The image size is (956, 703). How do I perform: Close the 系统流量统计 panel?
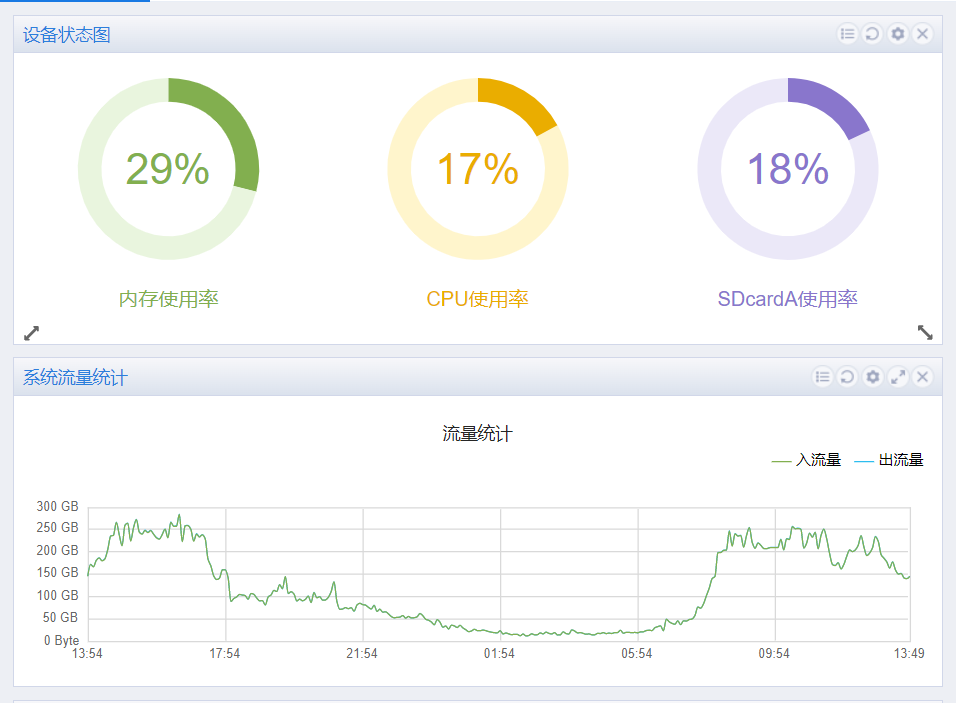click(x=922, y=377)
